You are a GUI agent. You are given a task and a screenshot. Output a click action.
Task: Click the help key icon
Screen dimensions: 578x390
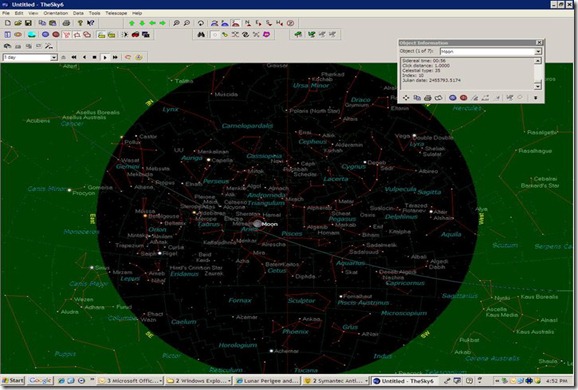80,23
